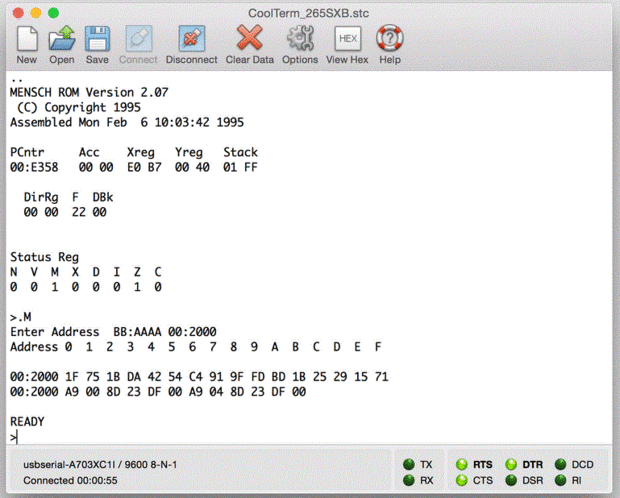Click the usbserial port status text

[x=100, y=464]
